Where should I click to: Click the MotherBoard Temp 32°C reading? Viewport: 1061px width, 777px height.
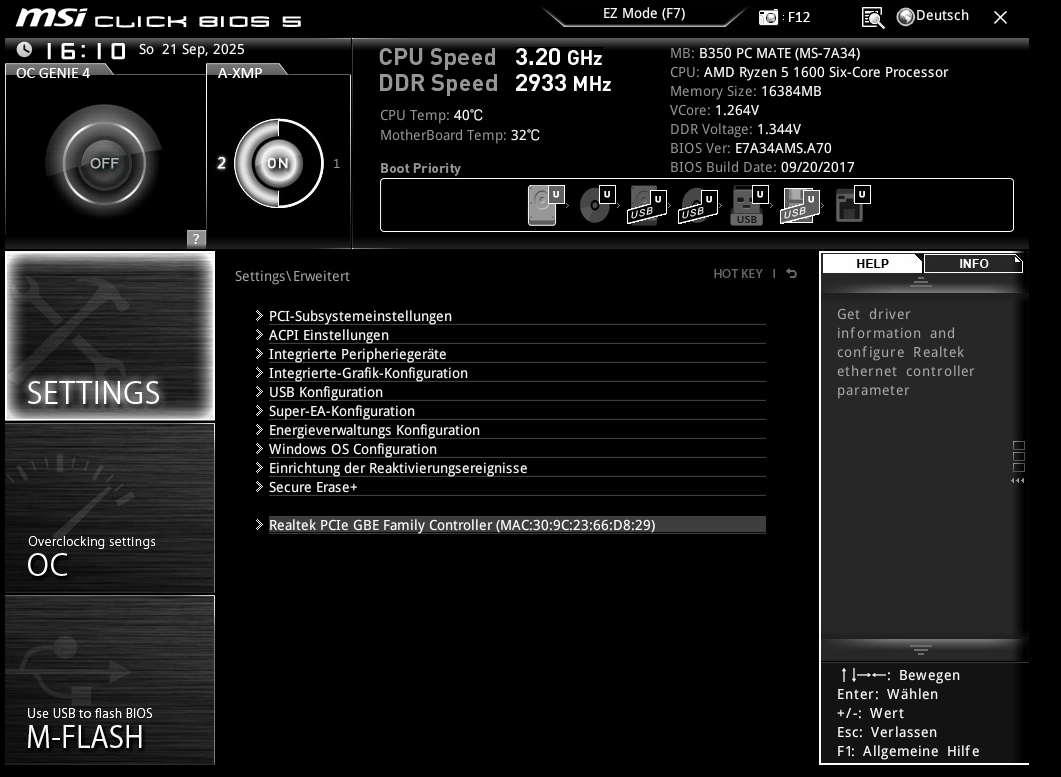point(459,135)
